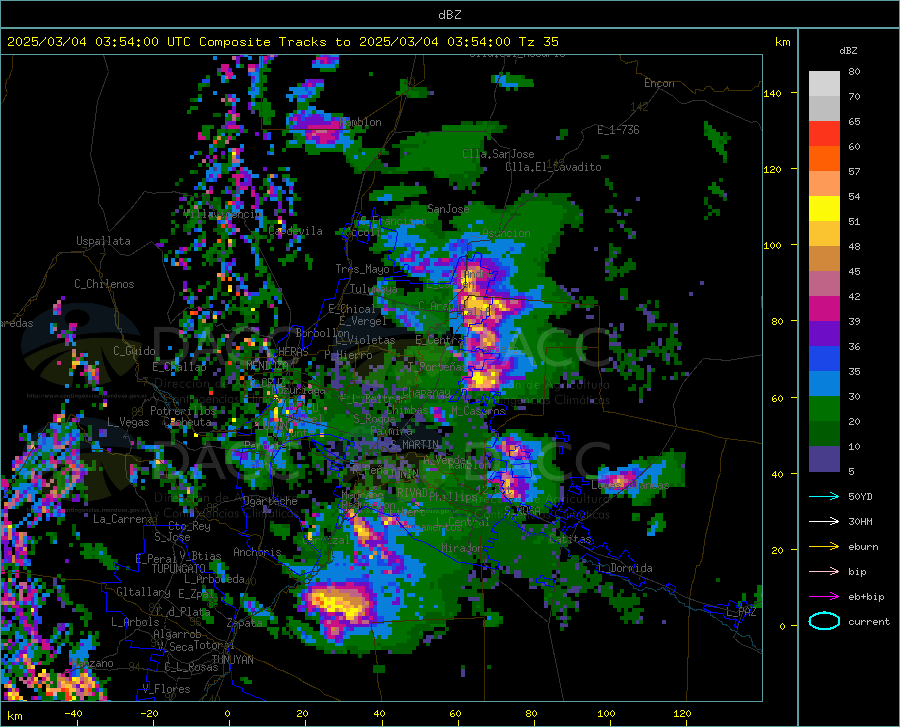Image resolution: width=900 pixels, height=727 pixels.
Task: Click the 60 km horizontal axis tick
Action: point(455,714)
